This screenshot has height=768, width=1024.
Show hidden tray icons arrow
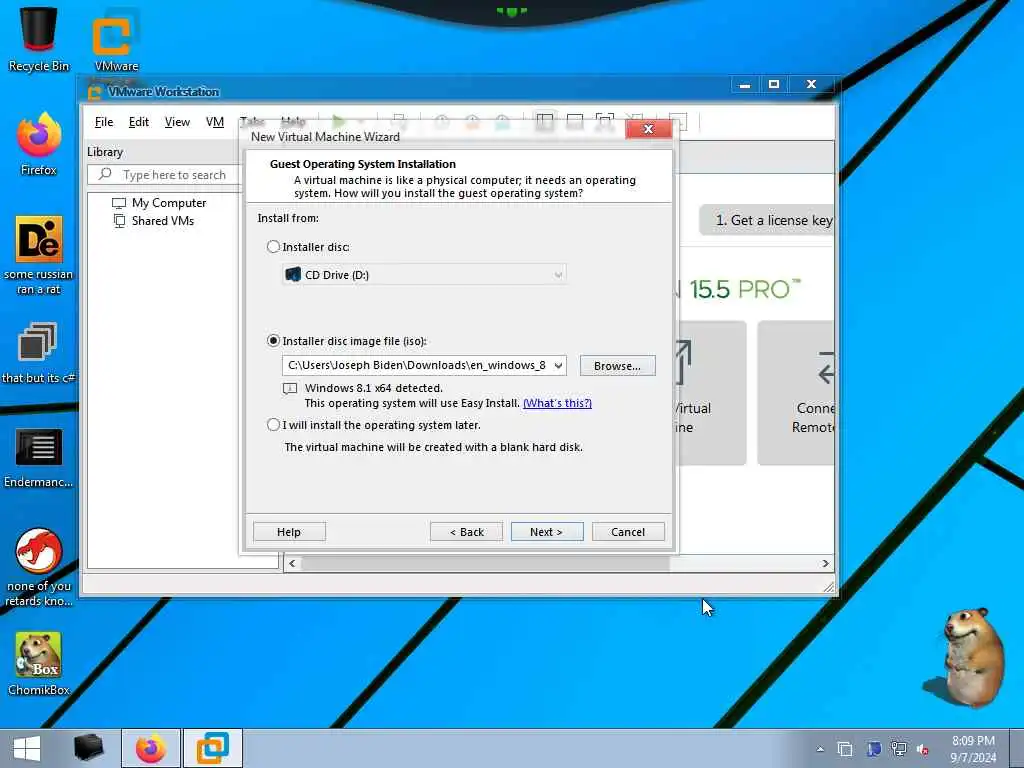click(x=820, y=749)
